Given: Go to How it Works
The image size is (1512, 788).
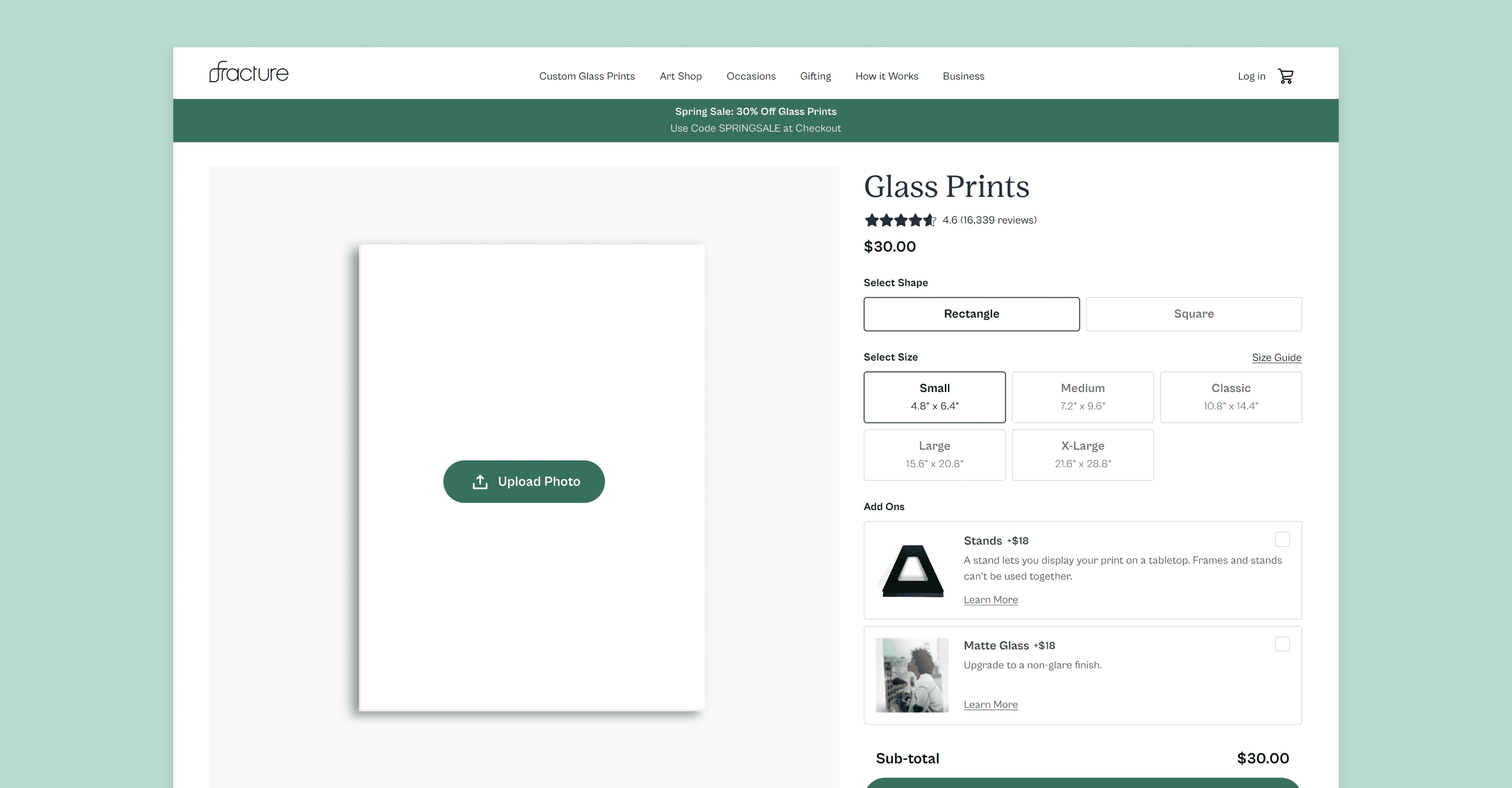Looking at the screenshot, I should click(886, 76).
